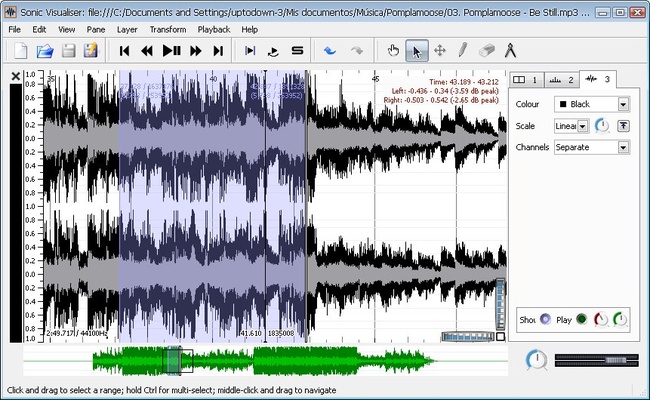Select the Measure compass tool
The width and height of the screenshot is (650, 400).
510,51
